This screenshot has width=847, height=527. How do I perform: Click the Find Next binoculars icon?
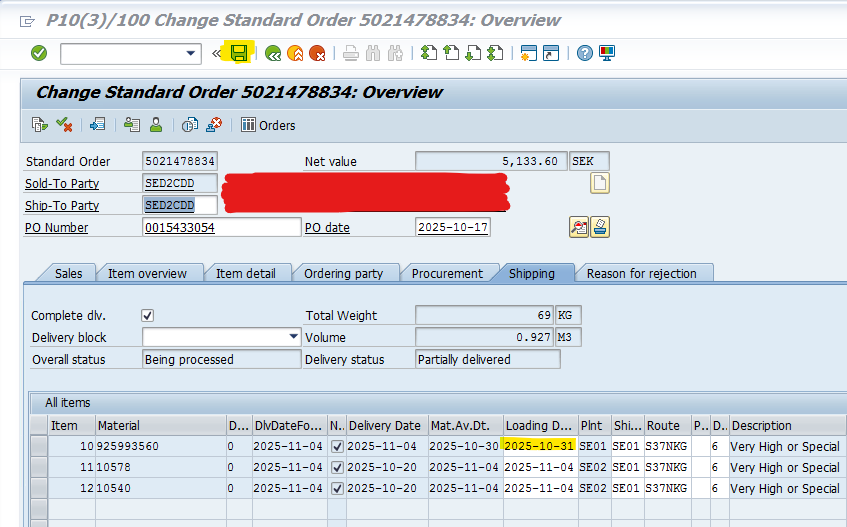pyautogui.click(x=395, y=53)
